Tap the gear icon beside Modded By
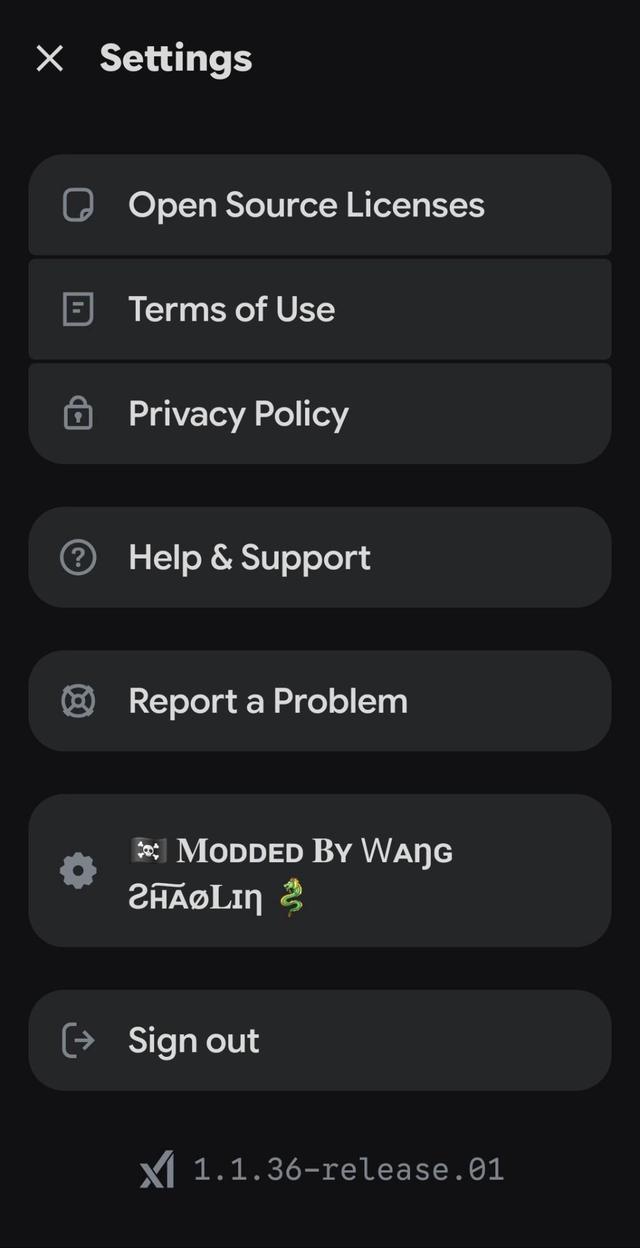The height and width of the screenshot is (1248, 640). click(x=78, y=871)
